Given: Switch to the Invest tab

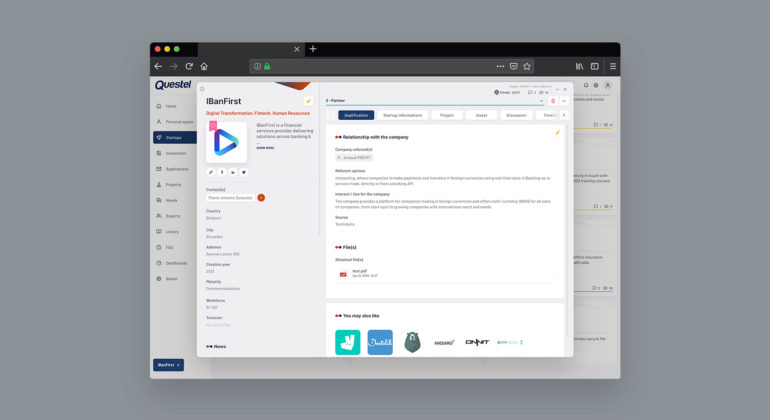Looking at the screenshot, I should (x=481, y=115).
